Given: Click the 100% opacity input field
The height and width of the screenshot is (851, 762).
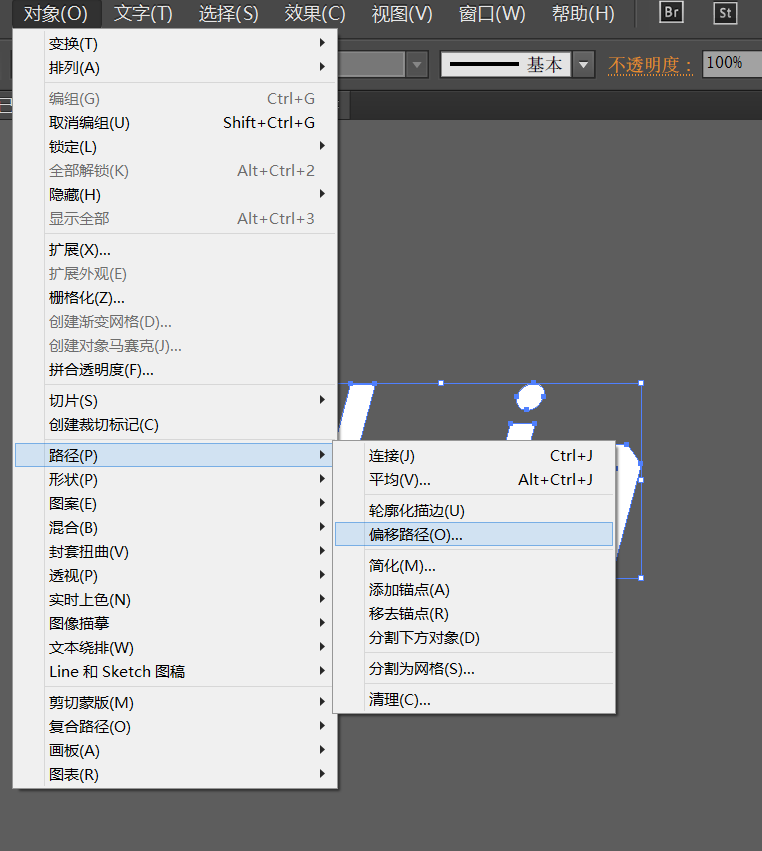Looking at the screenshot, I should (732, 64).
